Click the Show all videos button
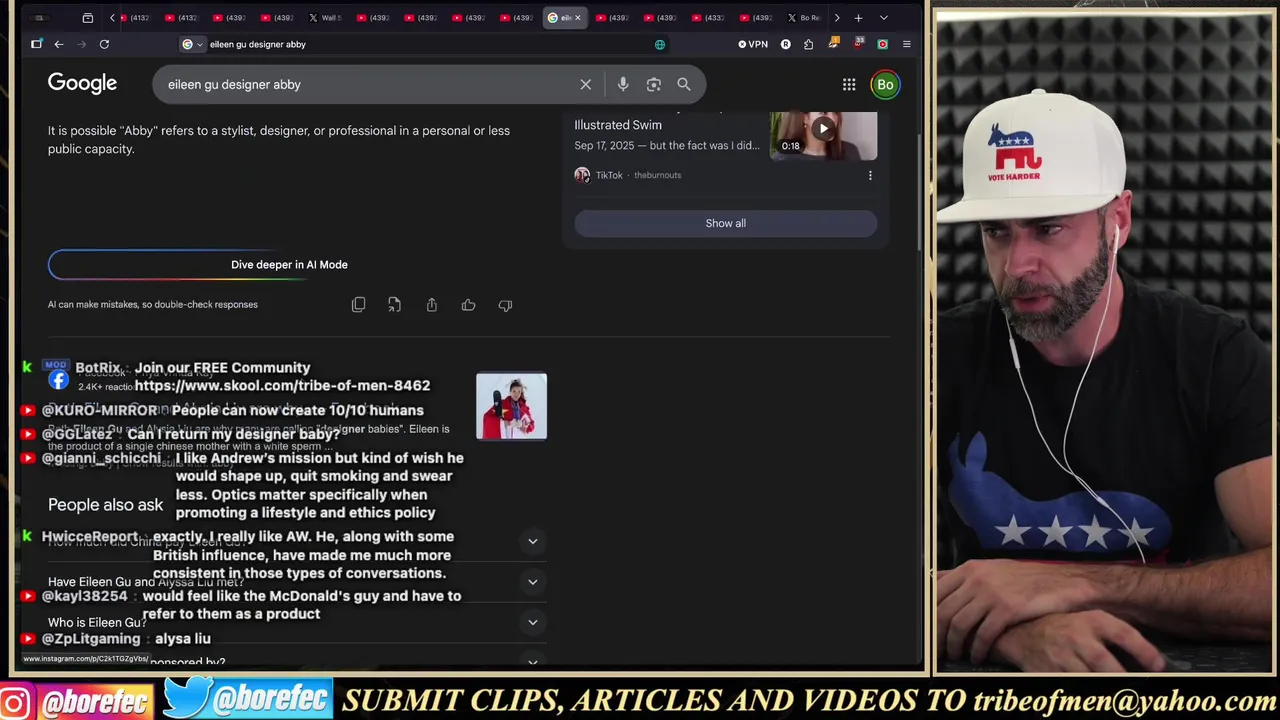 pos(726,223)
